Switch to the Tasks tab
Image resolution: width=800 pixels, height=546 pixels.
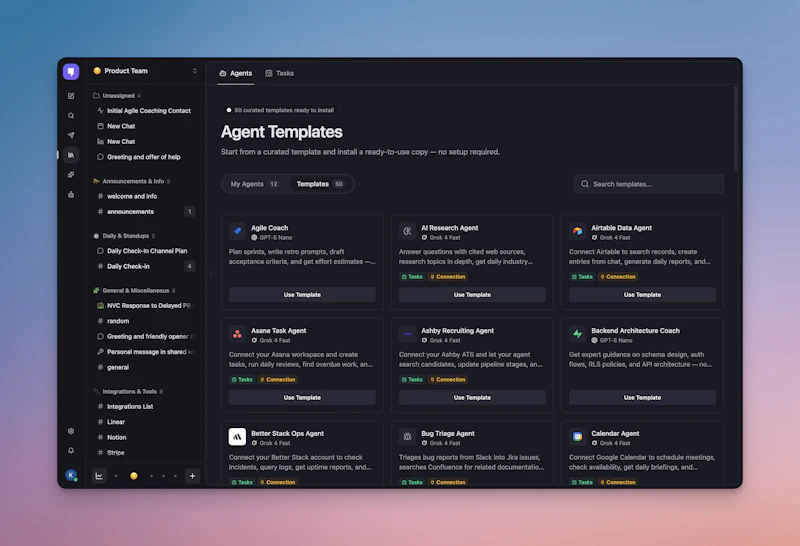pyautogui.click(x=280, y=73)
